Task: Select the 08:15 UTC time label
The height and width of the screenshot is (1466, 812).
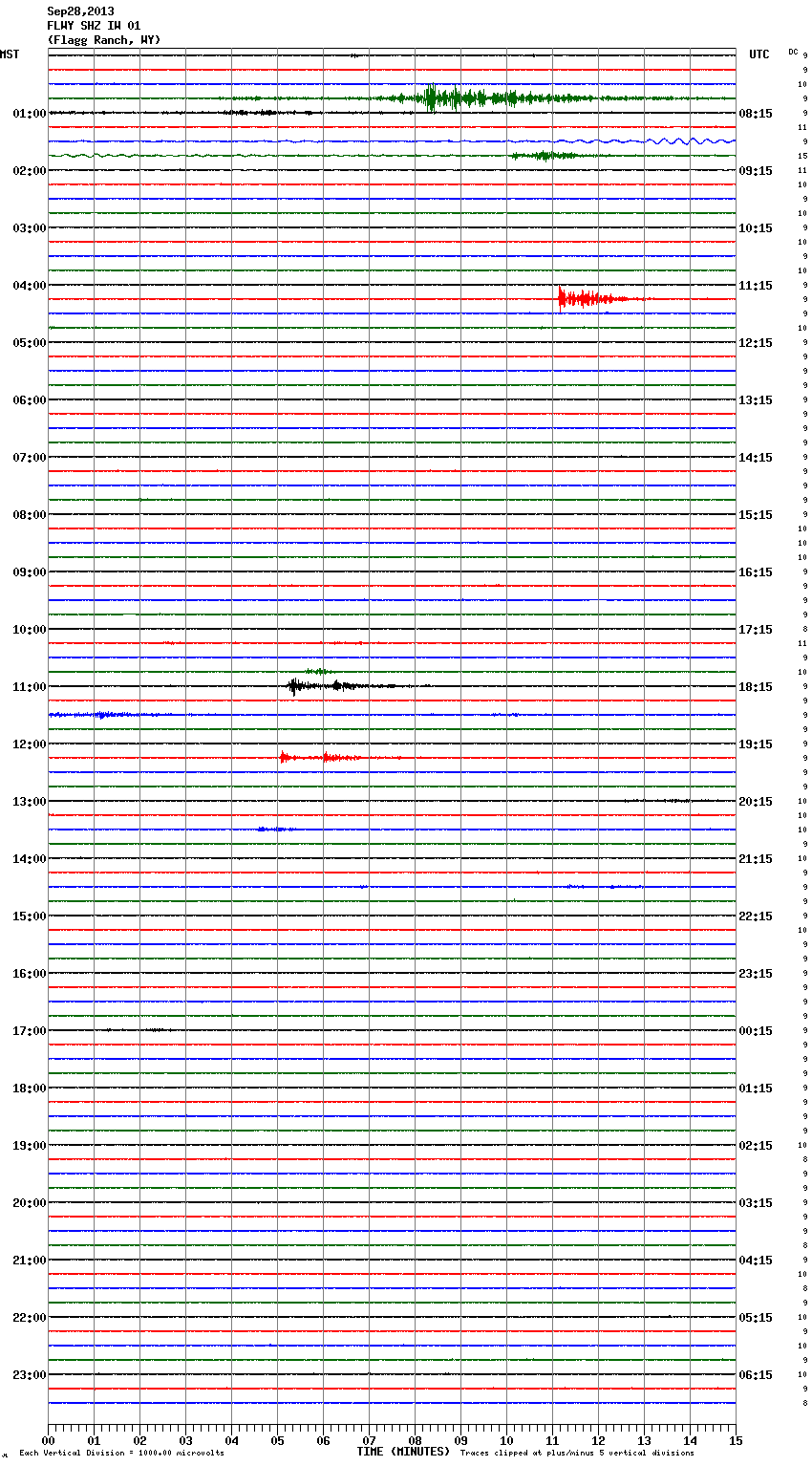Action: coord(756,114)
